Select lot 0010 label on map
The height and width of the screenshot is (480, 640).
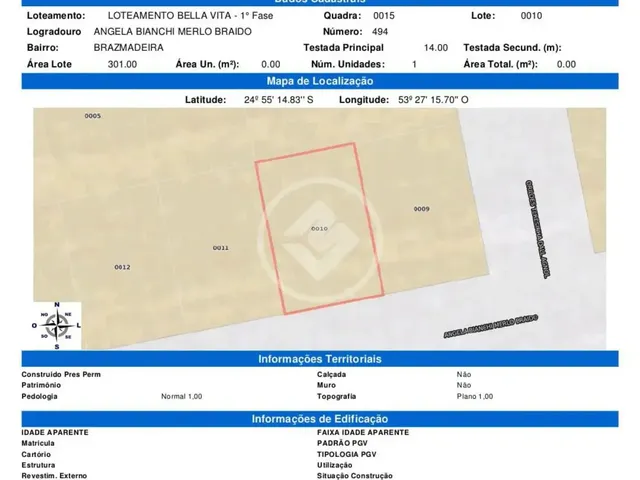pos(319,229)
